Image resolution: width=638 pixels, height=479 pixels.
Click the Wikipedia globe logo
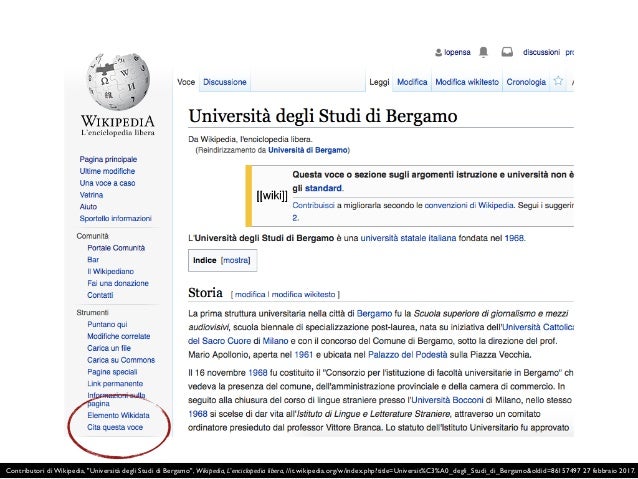click(118, 82)
